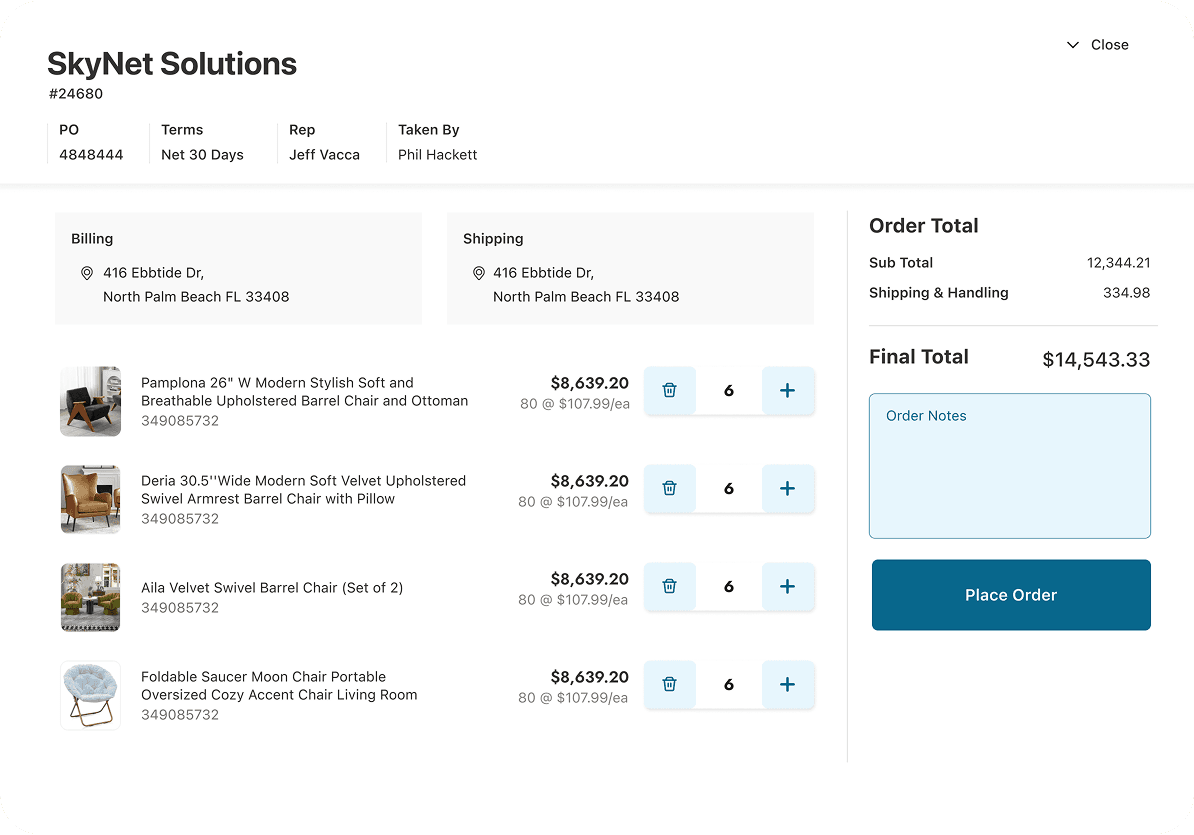
Task: Click the Pamplona chair price $8,639.20
Action: pyautogui.click(x=590, y=383)
